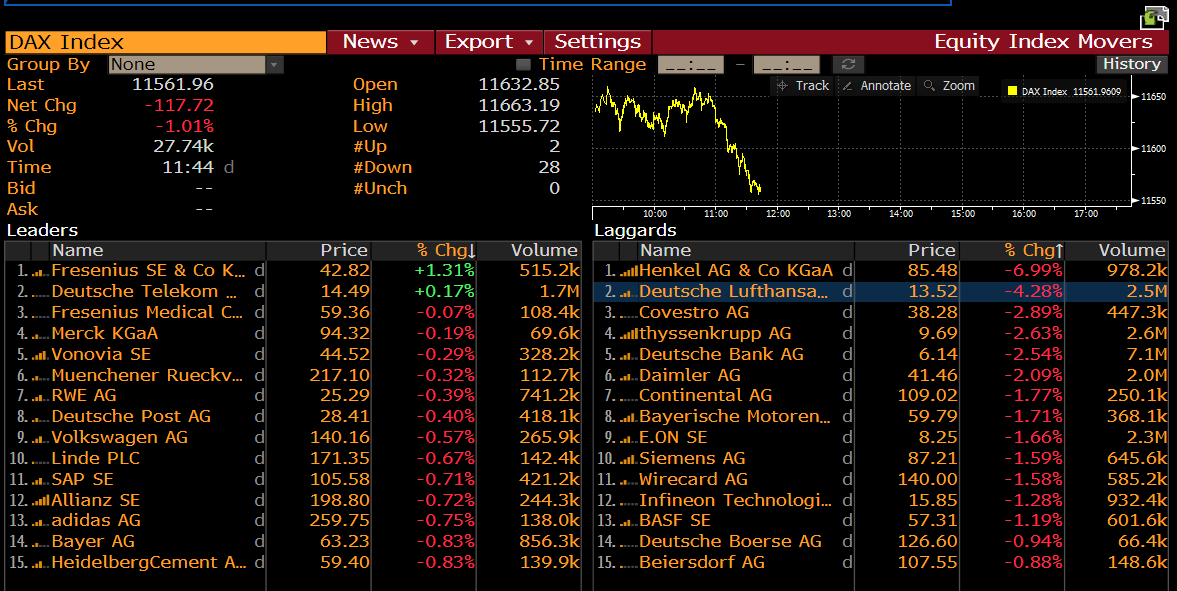
Task: Click the green export icon at top right
Action: click(x=1154, y=17)
